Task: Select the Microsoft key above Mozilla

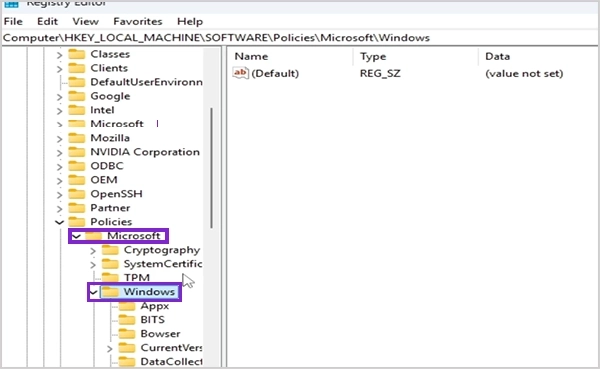Action: [117, 124]
